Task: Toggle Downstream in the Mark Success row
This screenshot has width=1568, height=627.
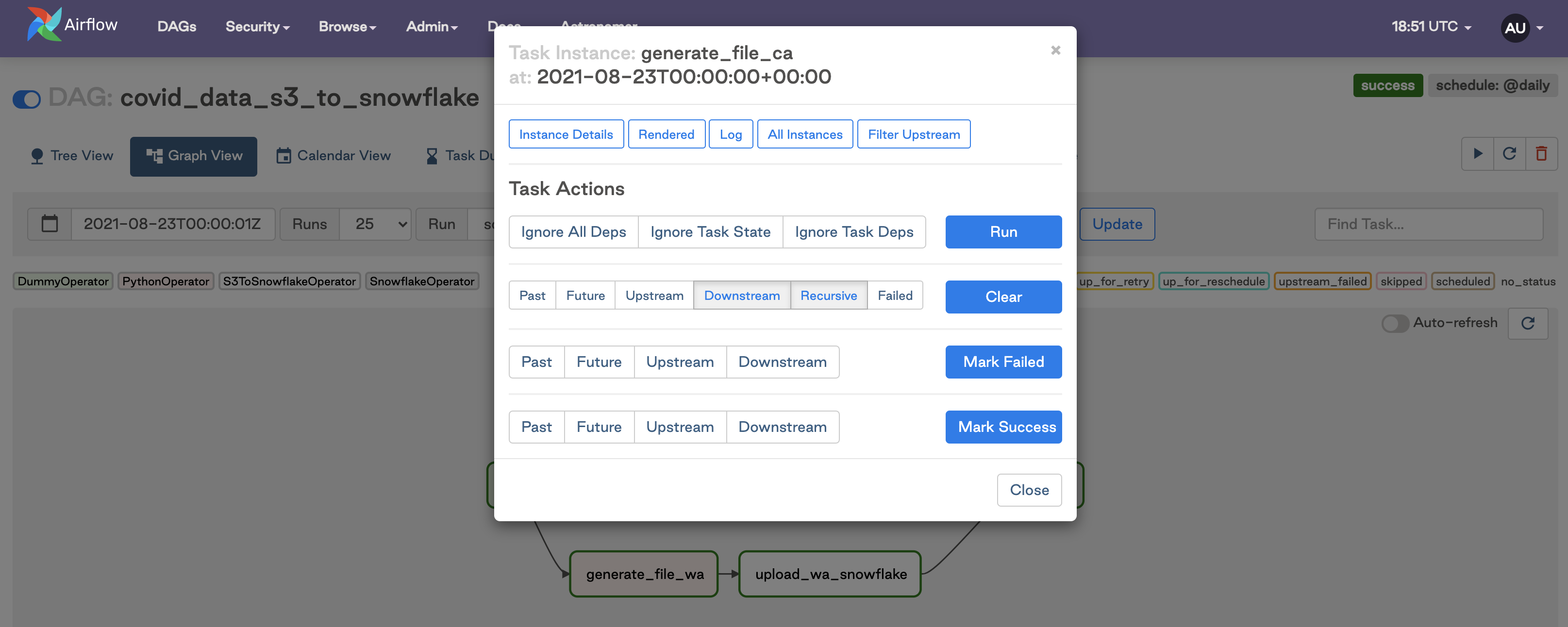Action: click(x=783, y=427)
